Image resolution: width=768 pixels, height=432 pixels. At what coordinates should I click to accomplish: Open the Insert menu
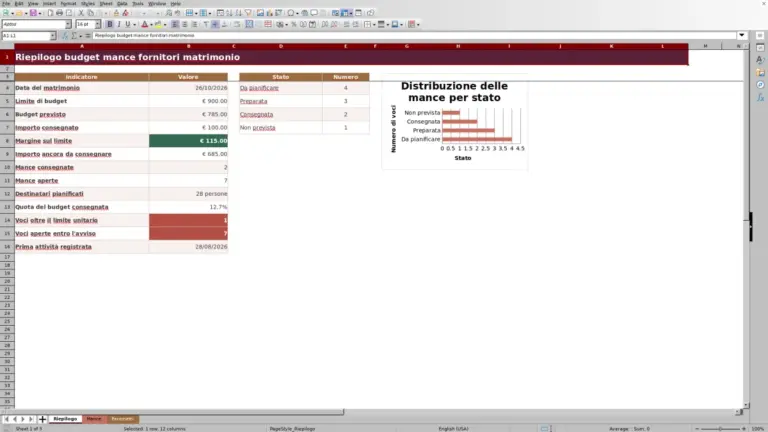pyautogui.click(x=49, y=3)
